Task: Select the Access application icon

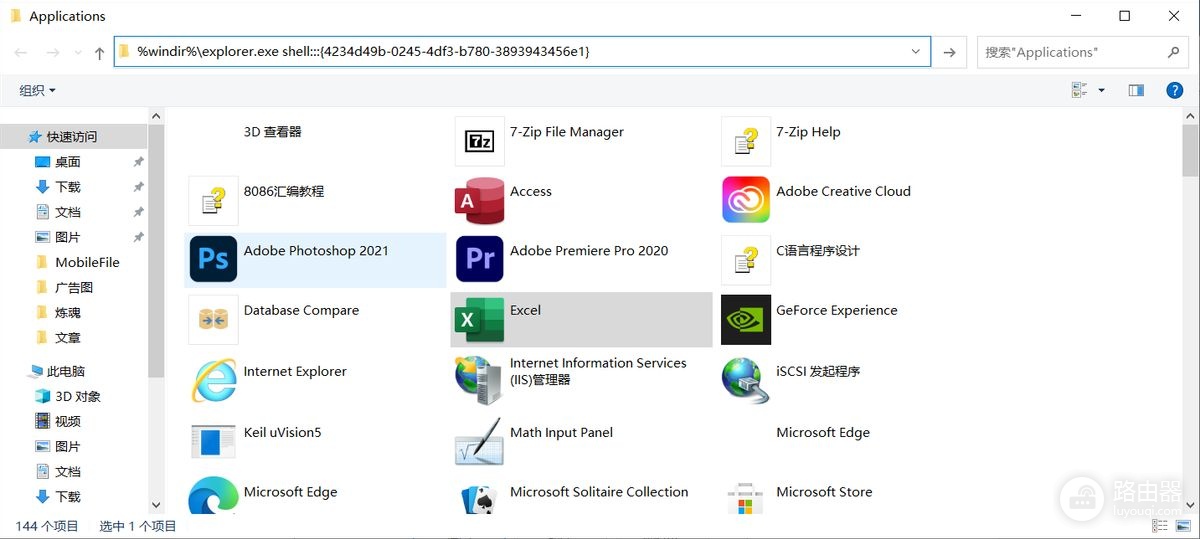Action: pos(480,200)
